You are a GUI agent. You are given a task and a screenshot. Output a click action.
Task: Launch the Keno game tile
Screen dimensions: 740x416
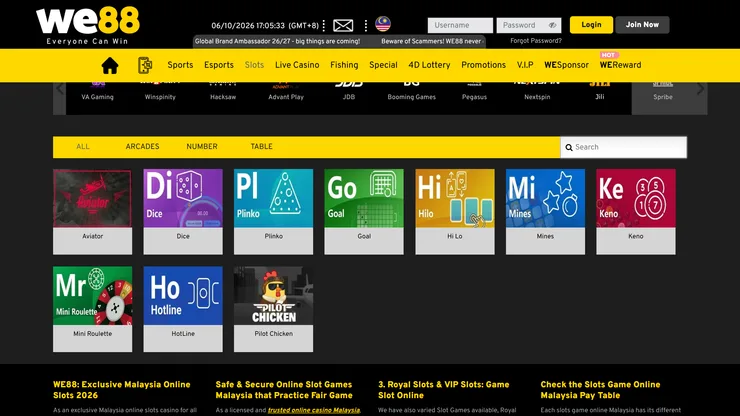point(636,212)
